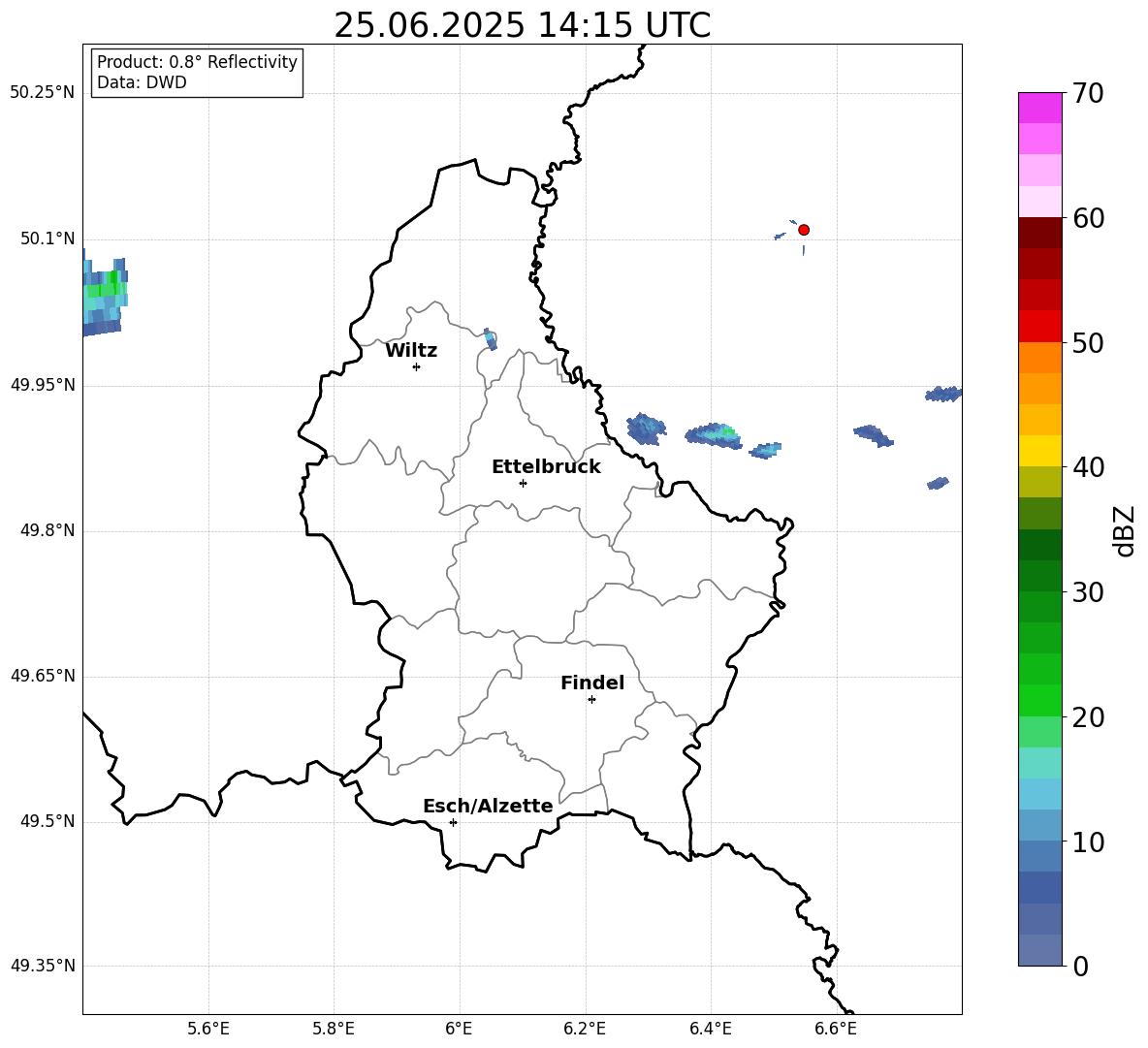Click the Ettelbruck station cross marker
Screen dimensions: 1148x1048
point(523,483)
